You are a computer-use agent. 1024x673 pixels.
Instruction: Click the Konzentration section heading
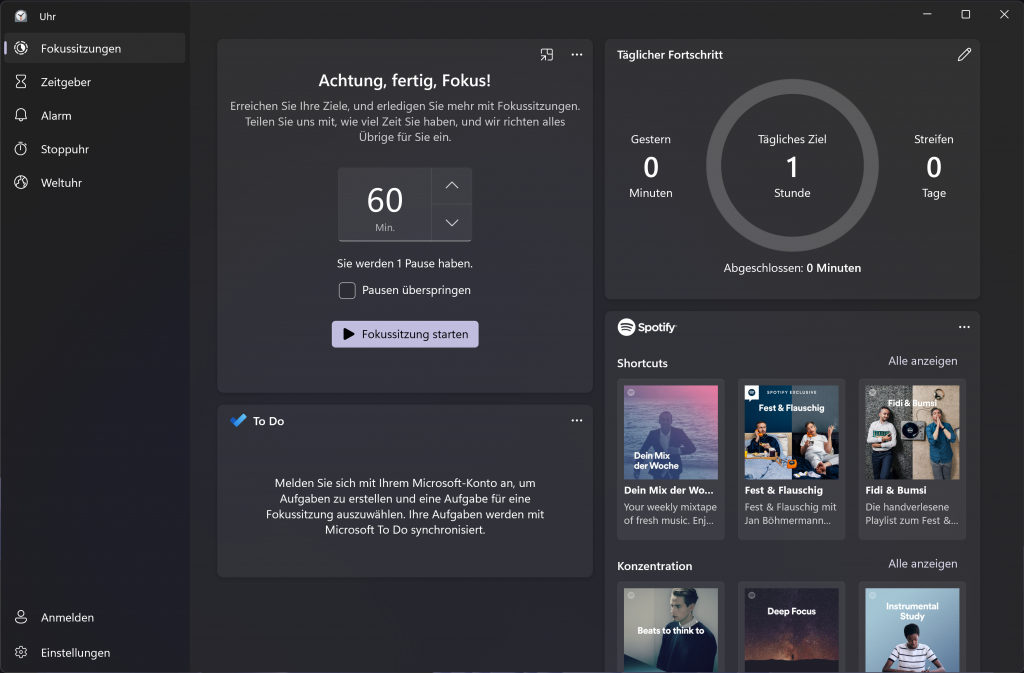pyautogui.click(x=654, y=566)
